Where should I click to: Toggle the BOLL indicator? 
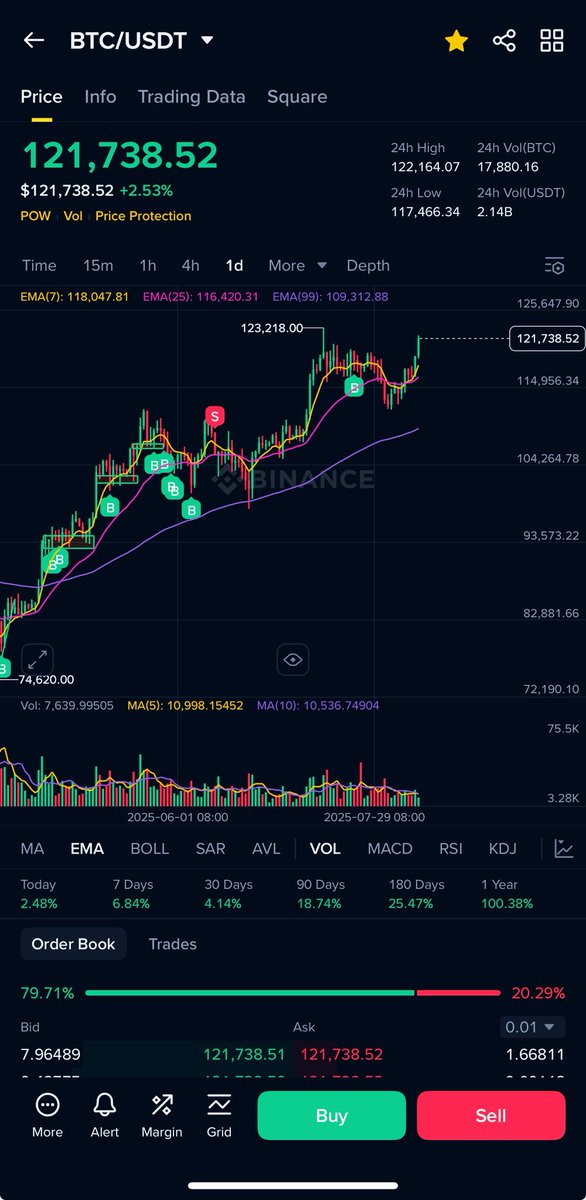149,848
